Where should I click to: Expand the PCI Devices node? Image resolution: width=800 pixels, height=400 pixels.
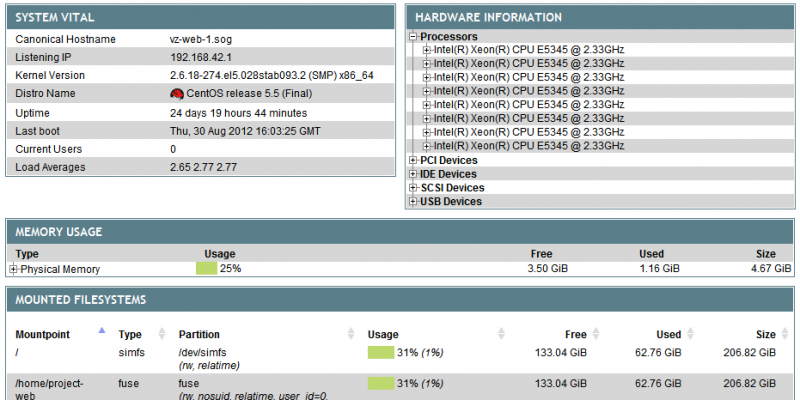[x=413, y=160]
